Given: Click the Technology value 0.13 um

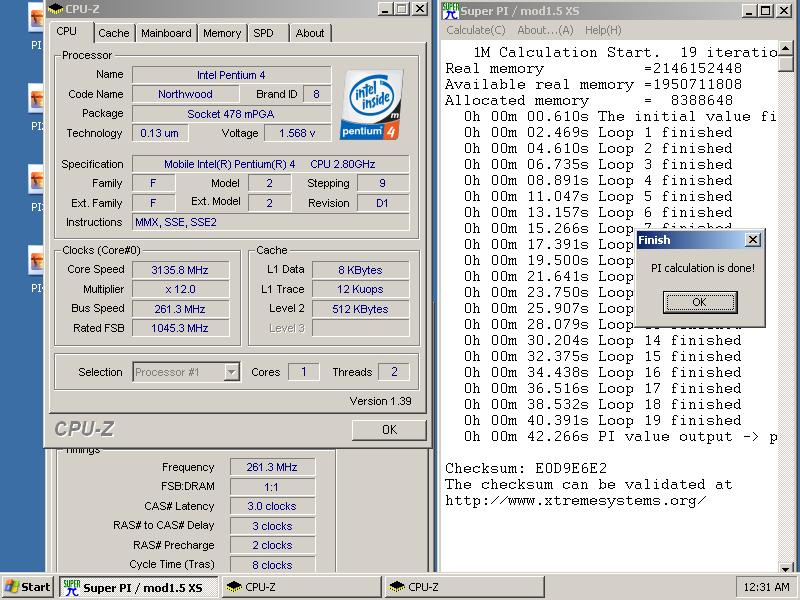Looking at the screenshot, I should tap(160, 133).
